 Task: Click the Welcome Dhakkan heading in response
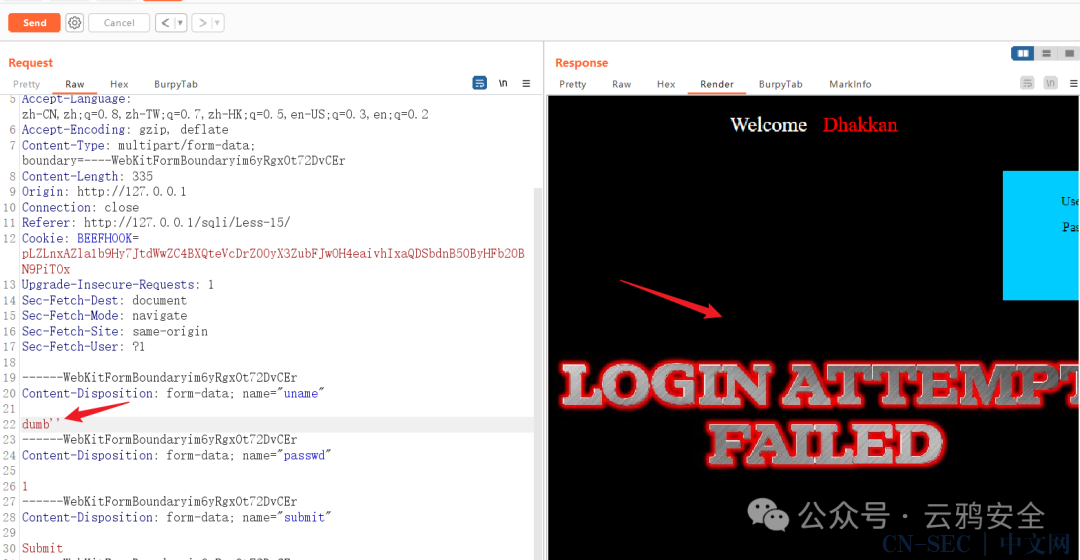[813, 125]
